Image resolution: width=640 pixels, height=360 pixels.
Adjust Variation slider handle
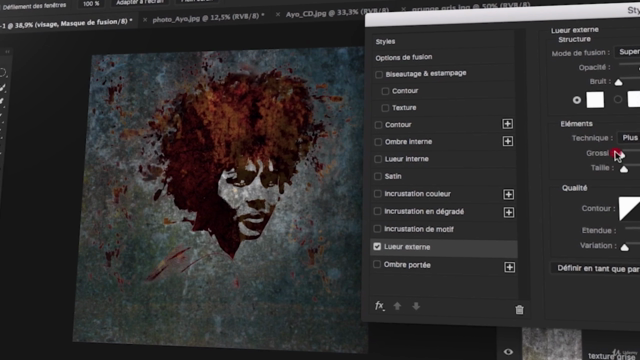pos(624,247)
